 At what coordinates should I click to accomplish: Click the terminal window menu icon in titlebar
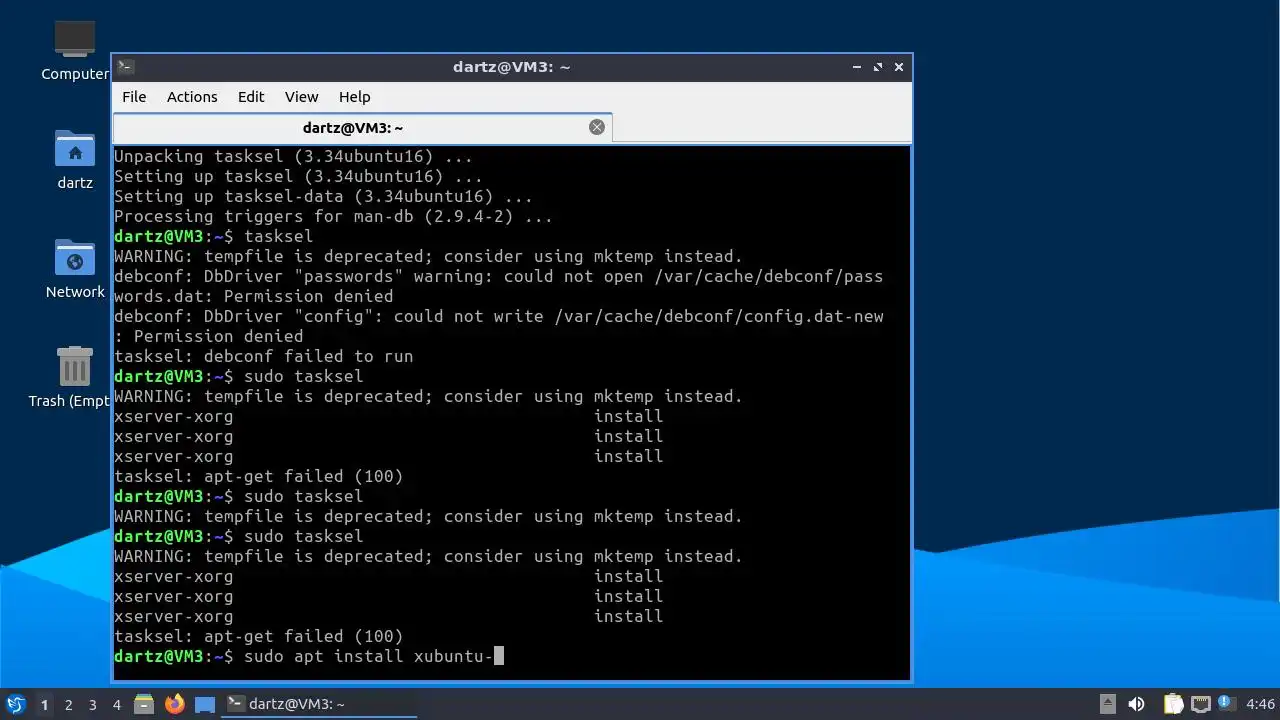pyautogui.click(x=125, y=67)
